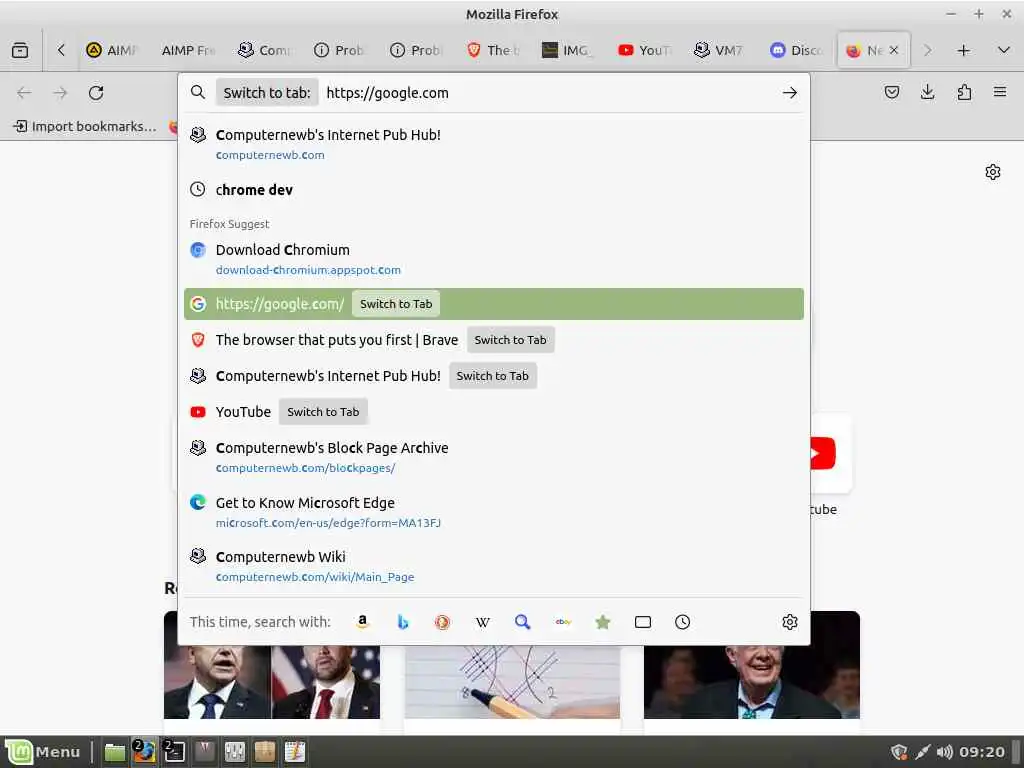Viewport: 1024px width, 768px height.
Task: Open the Linux Mint Menu button
Action: tap(43, 752)
